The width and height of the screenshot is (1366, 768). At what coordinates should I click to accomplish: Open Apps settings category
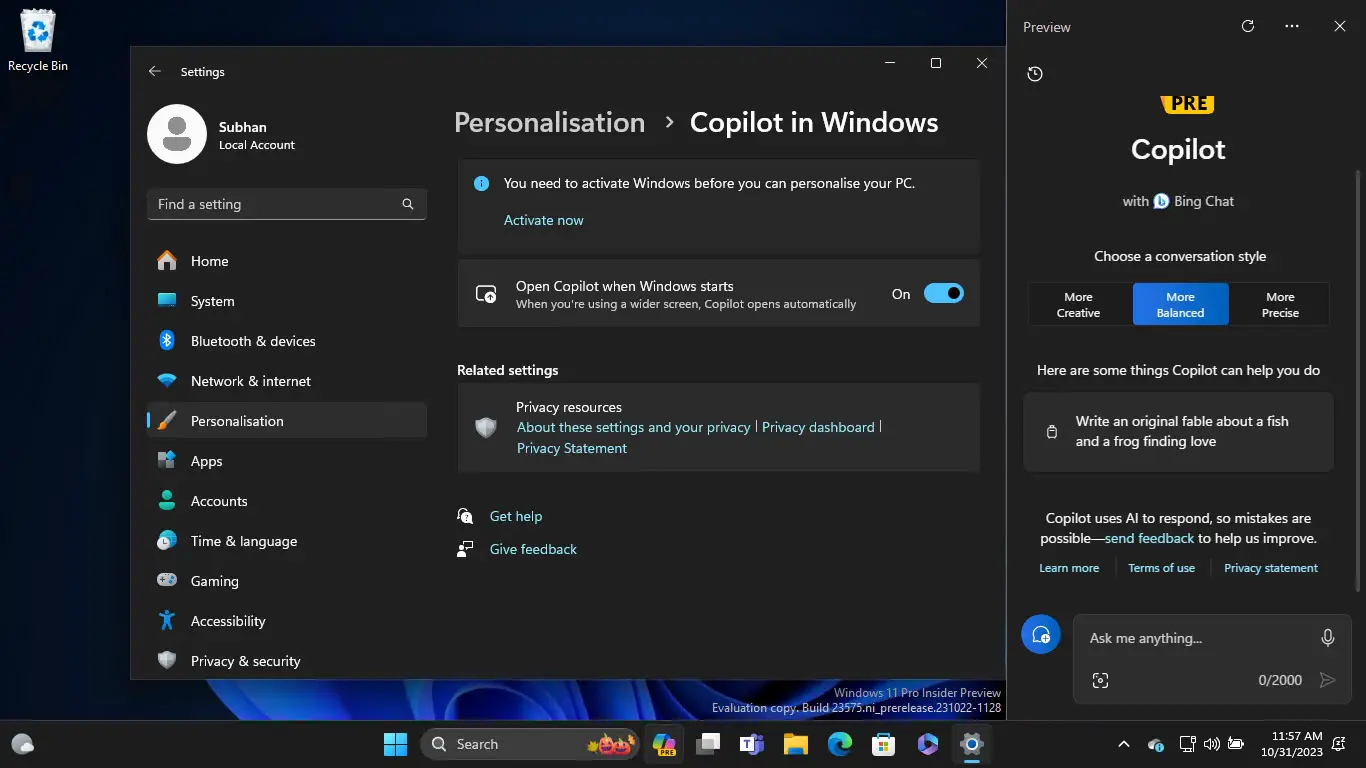click(286, 461)
